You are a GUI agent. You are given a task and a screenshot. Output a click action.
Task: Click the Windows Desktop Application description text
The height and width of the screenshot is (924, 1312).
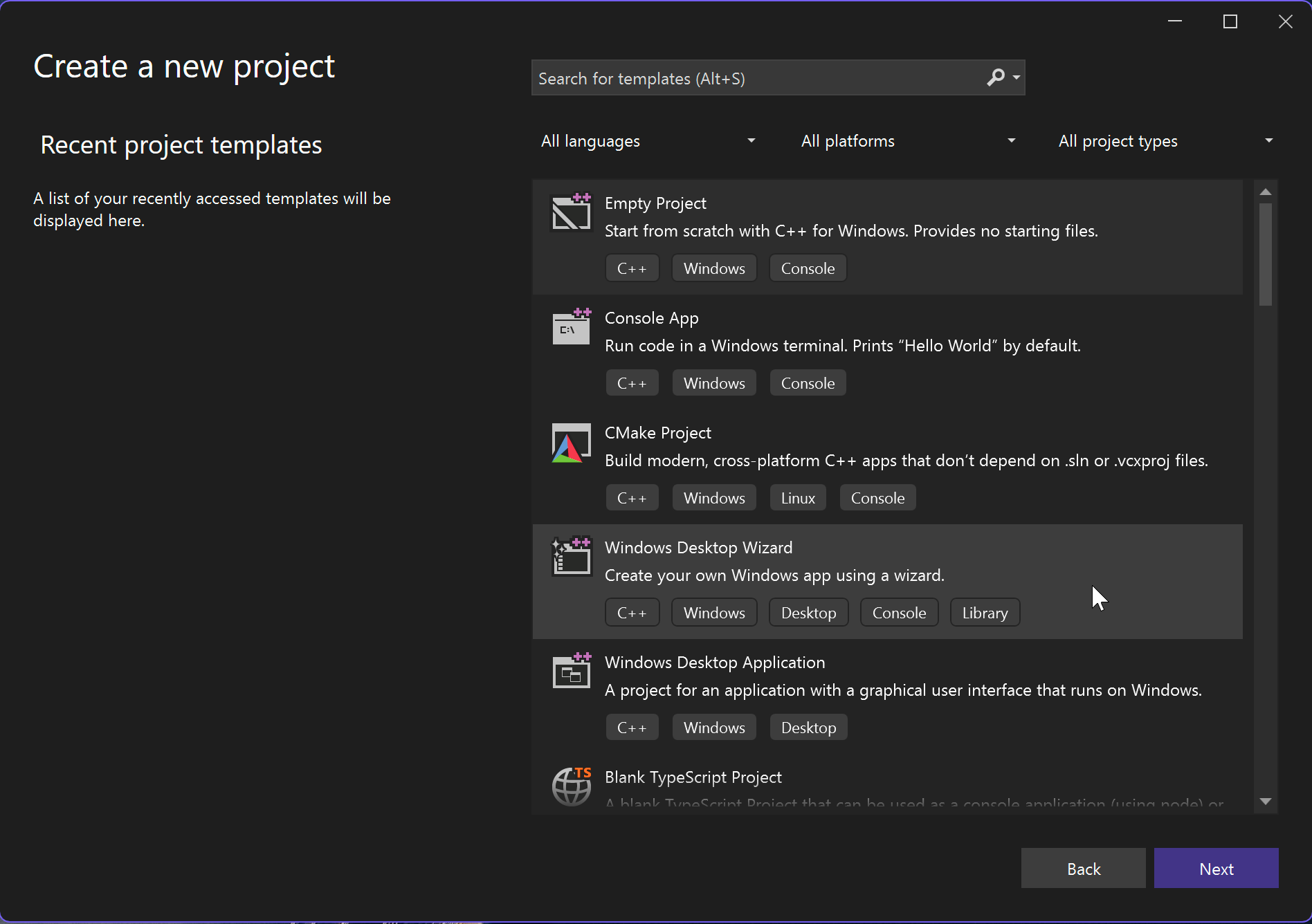click(903, 690)
